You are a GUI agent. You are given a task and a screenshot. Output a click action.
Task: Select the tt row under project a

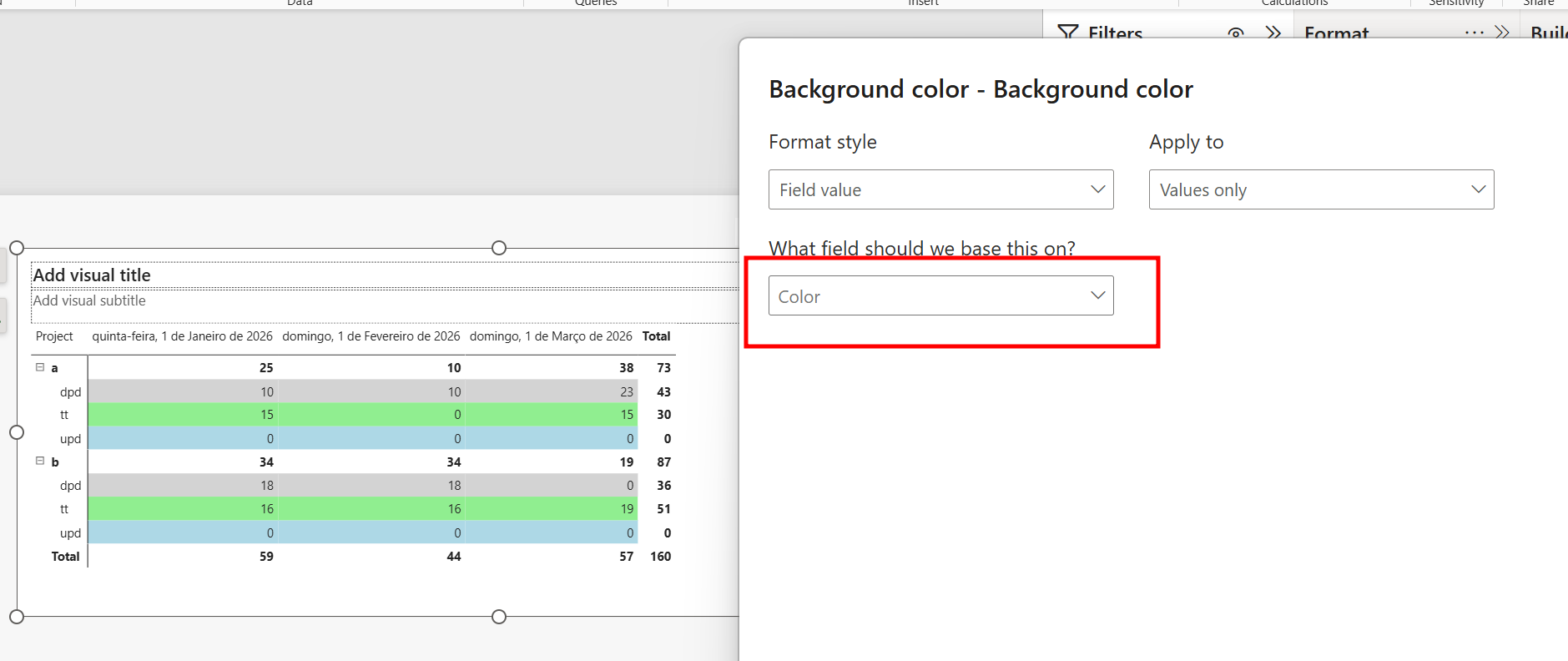[64, 415]
